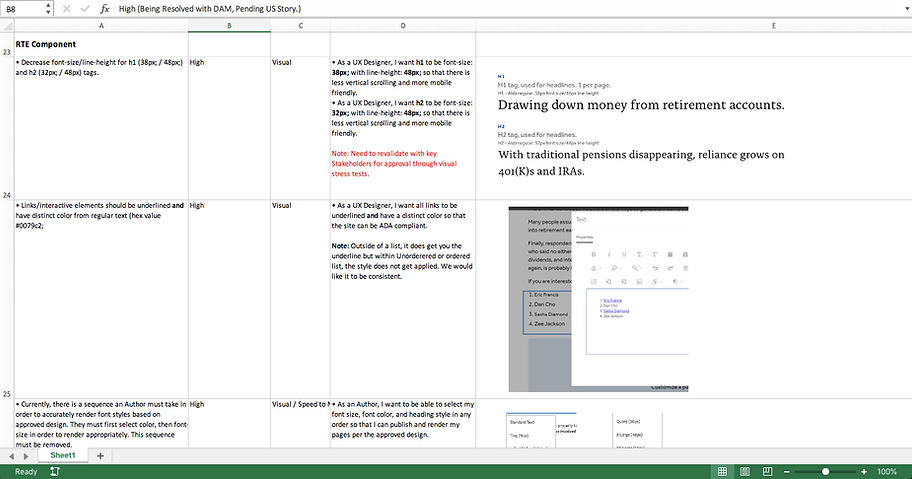Click the 'Note: Outside of a list' paragraph

[x=402, y=261]
